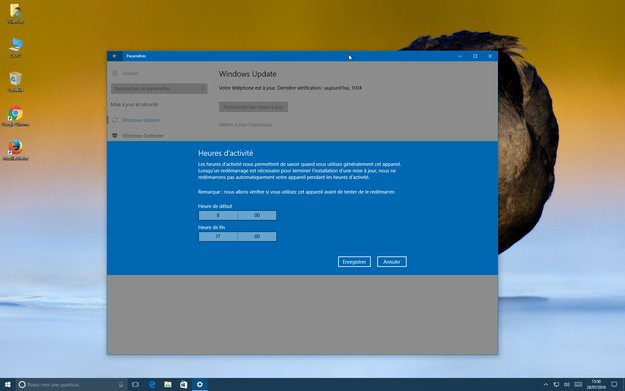Open Task View from the taskbar

pos(136,385)
